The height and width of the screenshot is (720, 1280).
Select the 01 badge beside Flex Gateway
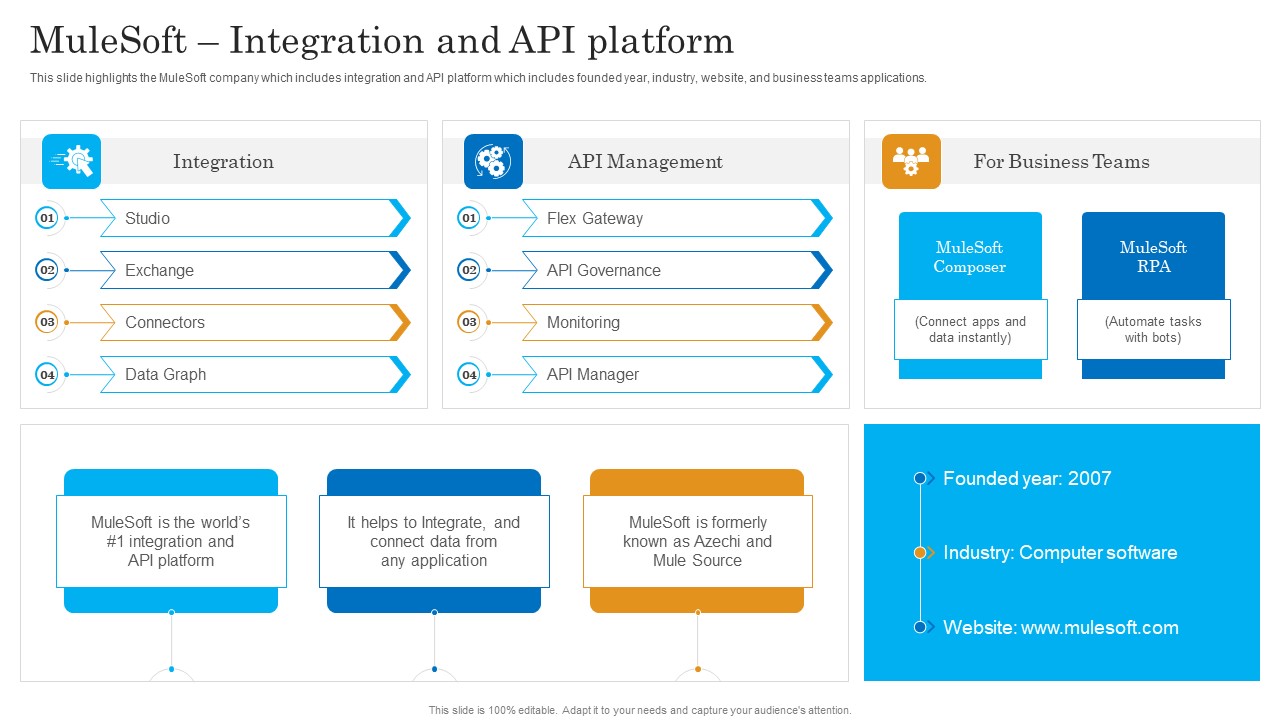(469, 218)
